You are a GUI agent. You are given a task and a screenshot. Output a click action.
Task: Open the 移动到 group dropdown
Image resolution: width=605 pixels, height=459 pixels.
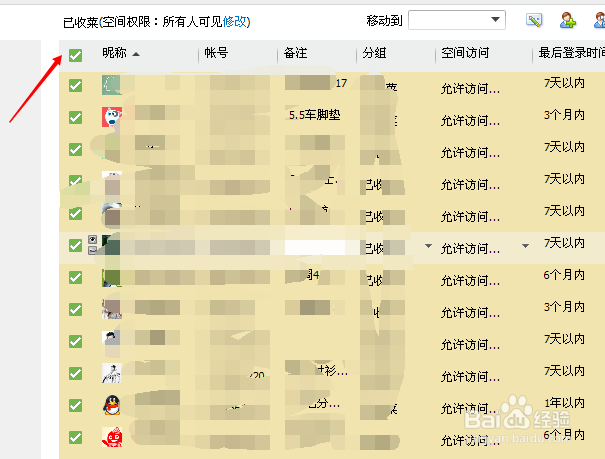457,20
